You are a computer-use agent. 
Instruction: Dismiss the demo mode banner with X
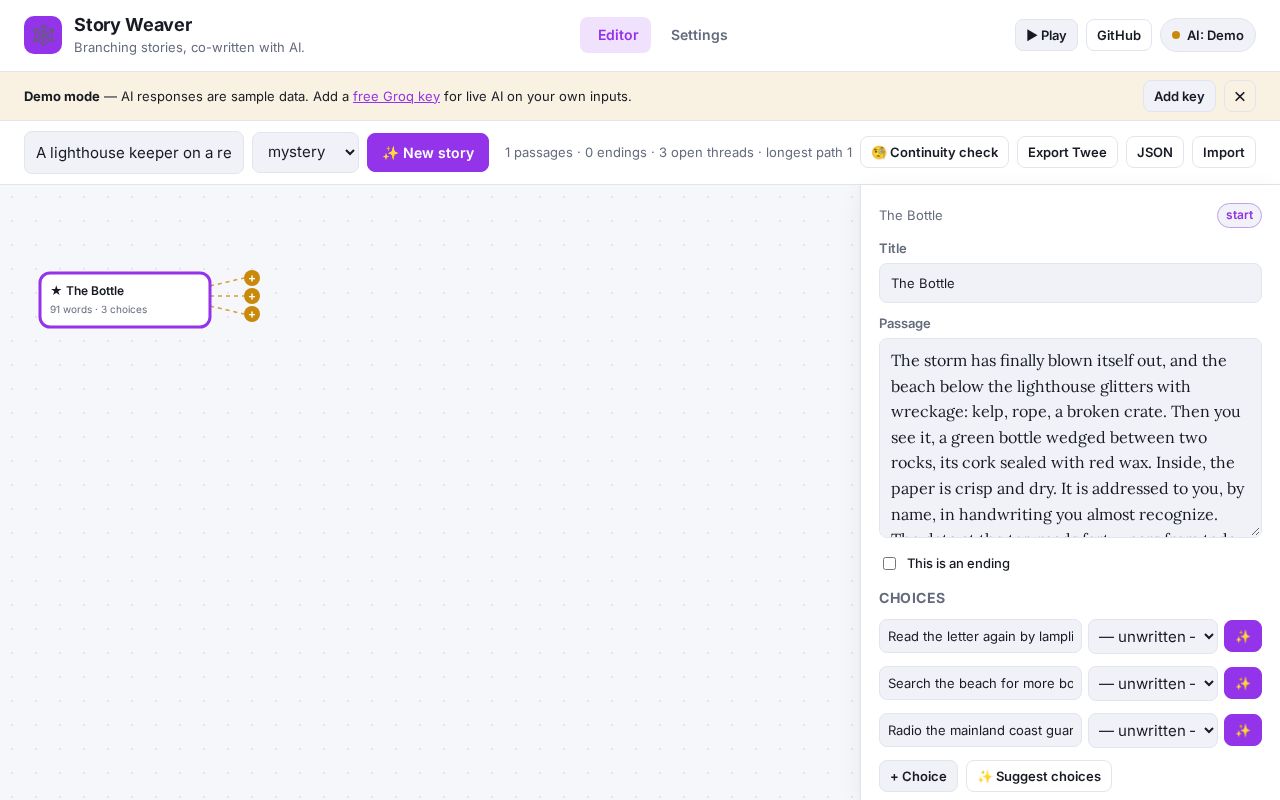click(x=1240, y=96)
